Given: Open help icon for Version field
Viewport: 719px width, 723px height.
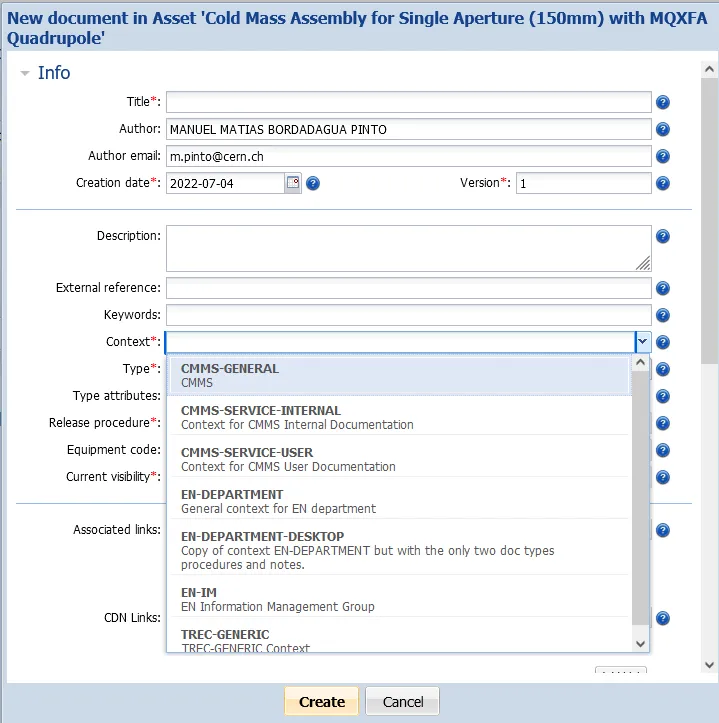Looking at the screenshot, I should tap(662, 184).
